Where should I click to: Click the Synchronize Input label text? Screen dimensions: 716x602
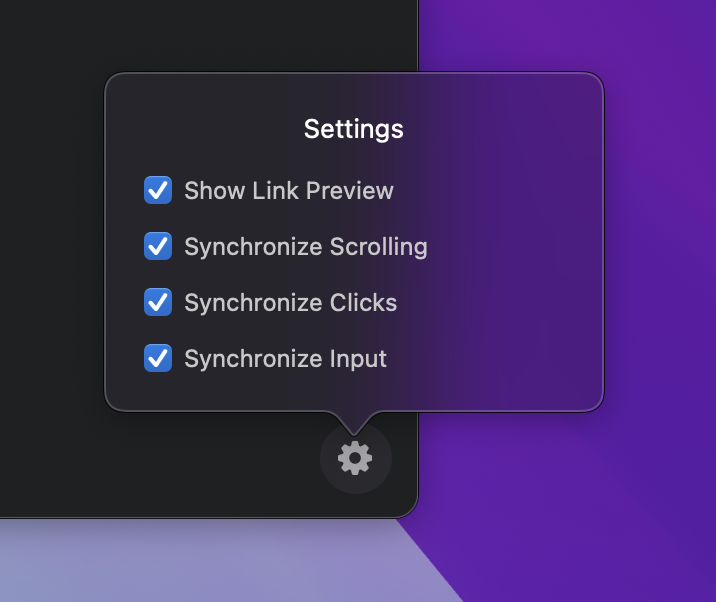(x=285, y=359)
